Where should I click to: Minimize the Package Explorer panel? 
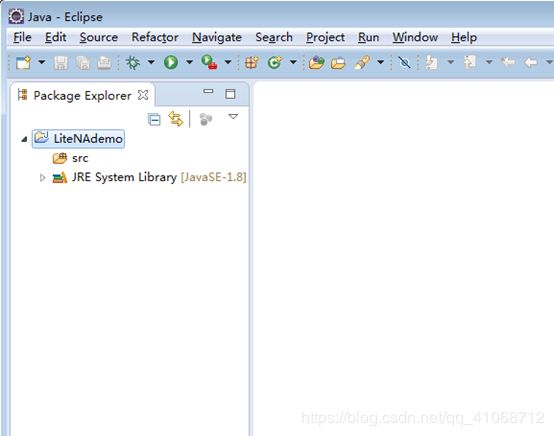point(208,92)
